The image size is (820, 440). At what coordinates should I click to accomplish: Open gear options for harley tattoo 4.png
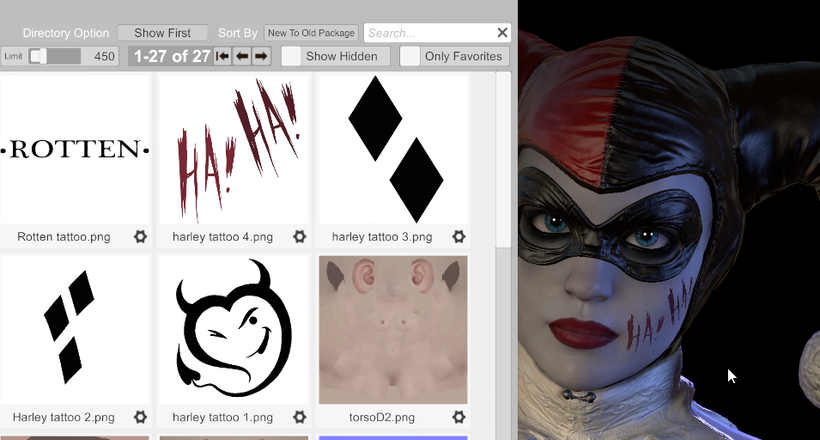299,237
